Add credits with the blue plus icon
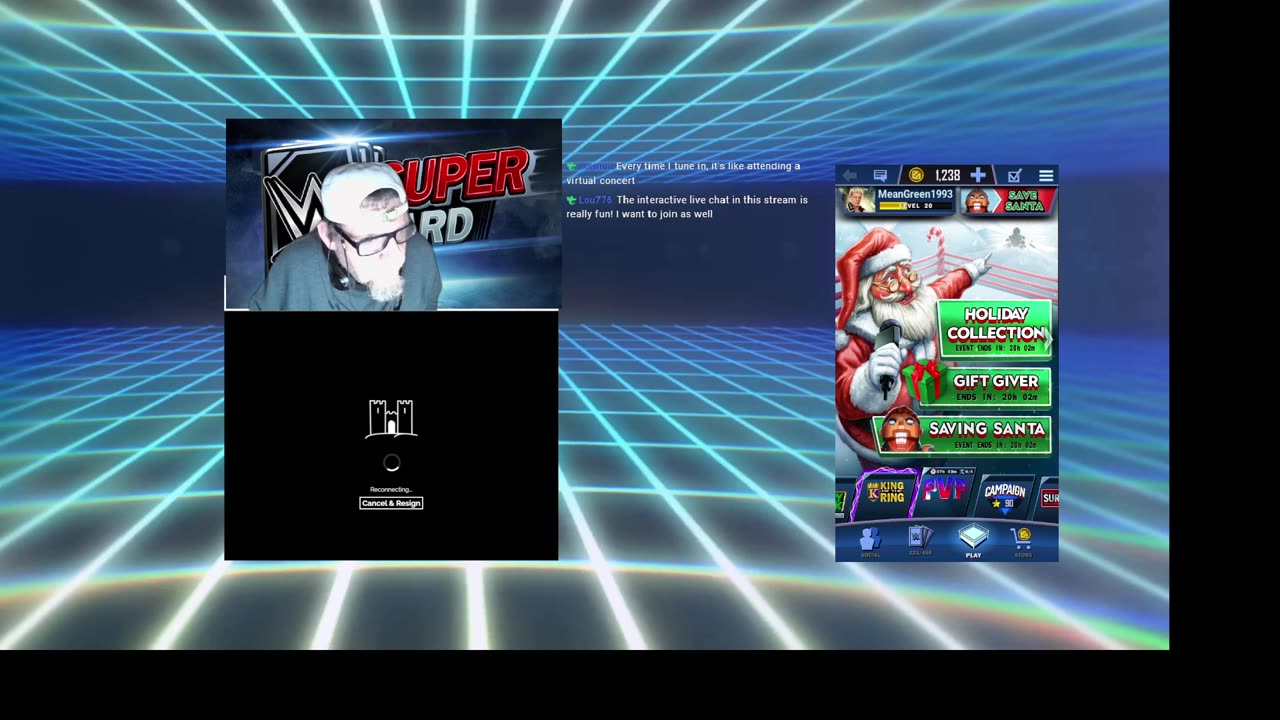Image resolution: width=1280 pixels, height=720 pixels. coord(978,175)
